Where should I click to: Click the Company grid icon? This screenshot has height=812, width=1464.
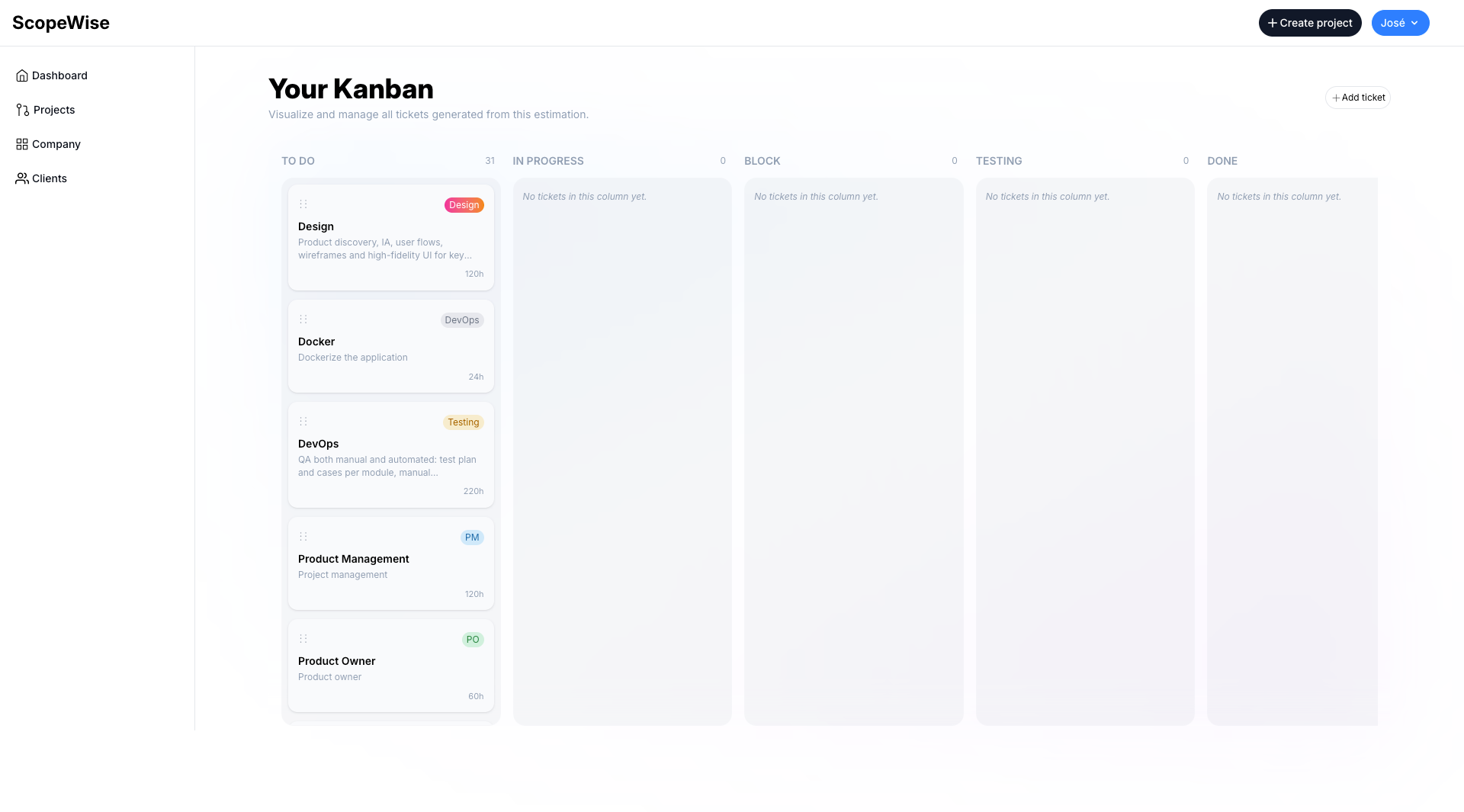tap(21, 144)
